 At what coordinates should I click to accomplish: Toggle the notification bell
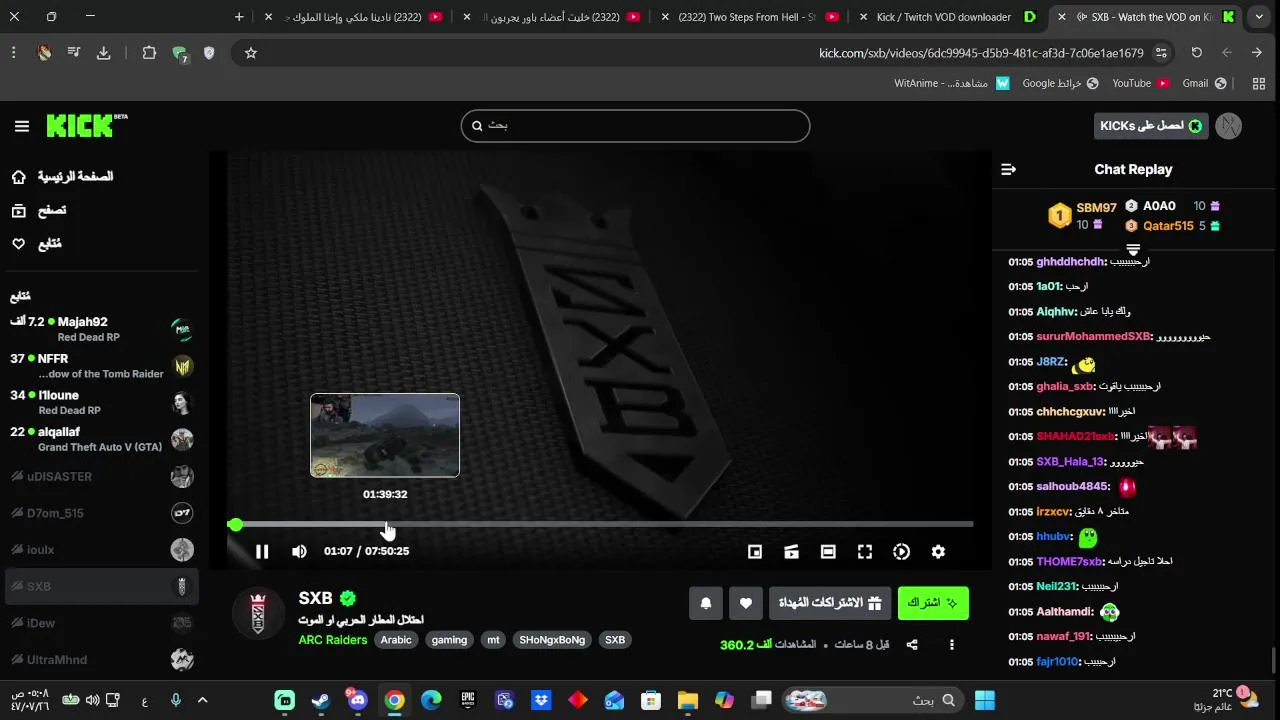click(706, 603)
